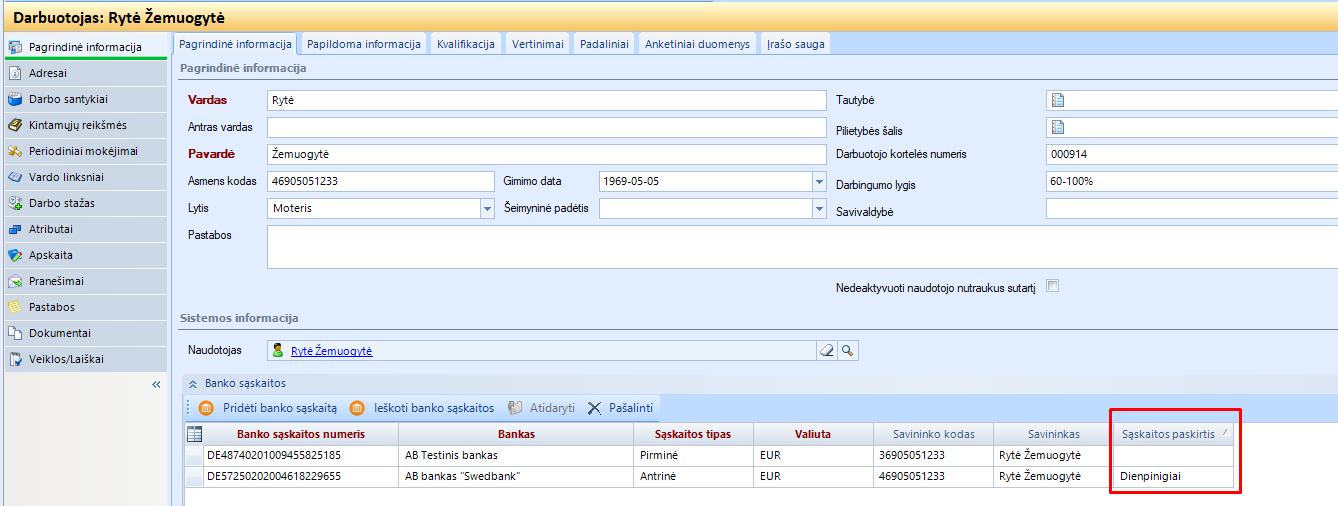Image resolution: width=1338 pixels, height=506 pixels.
Task: Clear Naudotojas field with eraser icon
Action: (x=826, y=351)
